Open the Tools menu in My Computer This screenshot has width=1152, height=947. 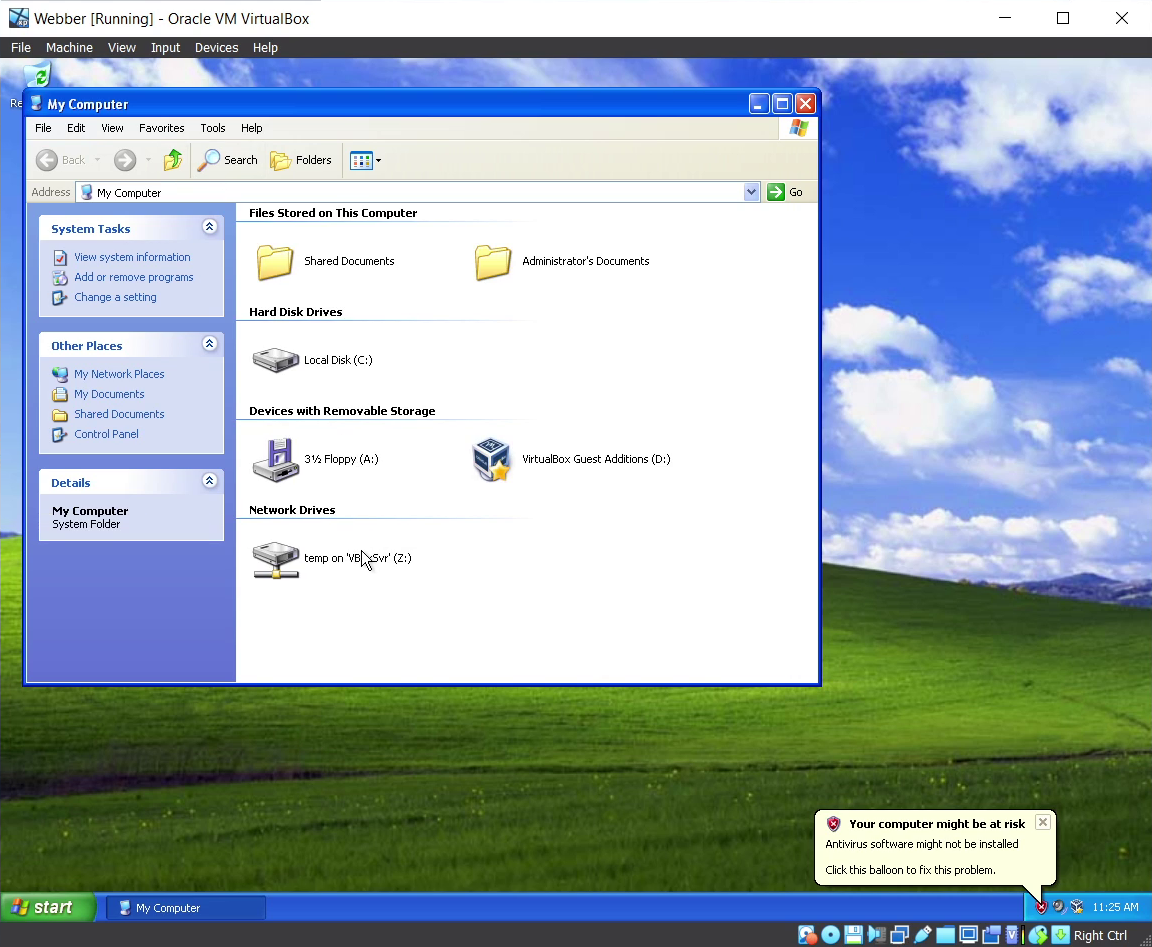pyautogui.click(x=212, y=128)
